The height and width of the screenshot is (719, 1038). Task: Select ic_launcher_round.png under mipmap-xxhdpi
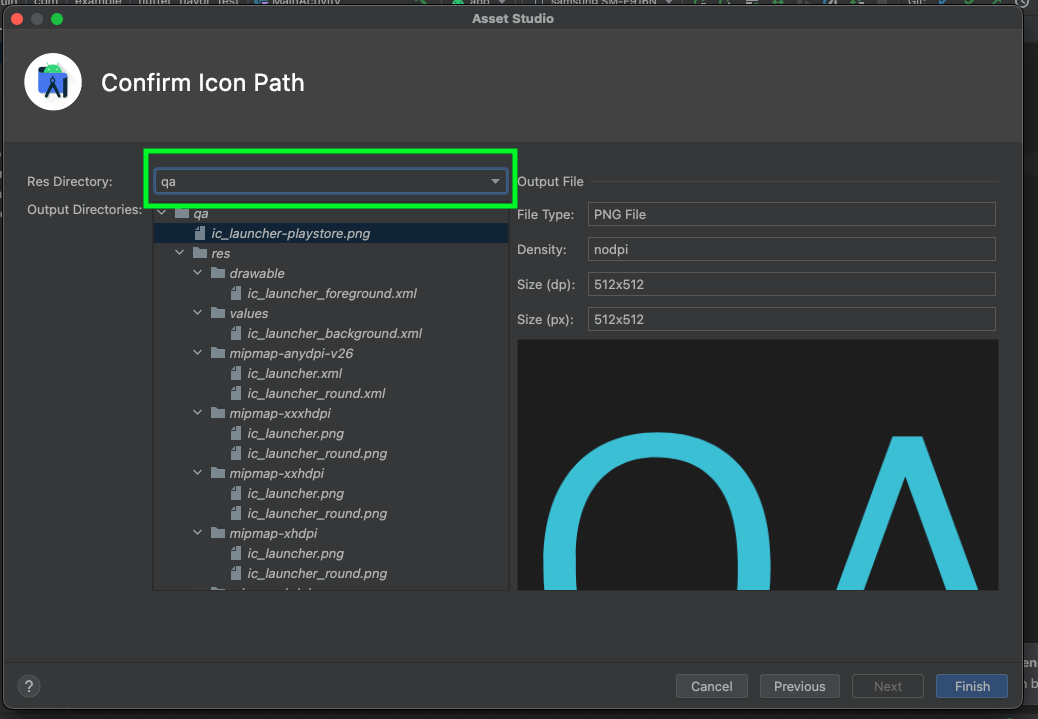[x=317, y=513]
